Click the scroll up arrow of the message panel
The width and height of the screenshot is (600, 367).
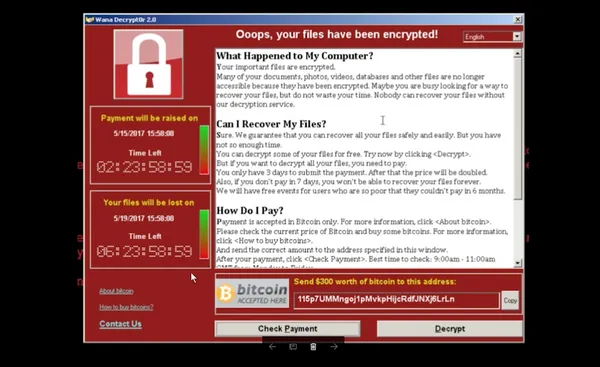[x=518, y=54]
